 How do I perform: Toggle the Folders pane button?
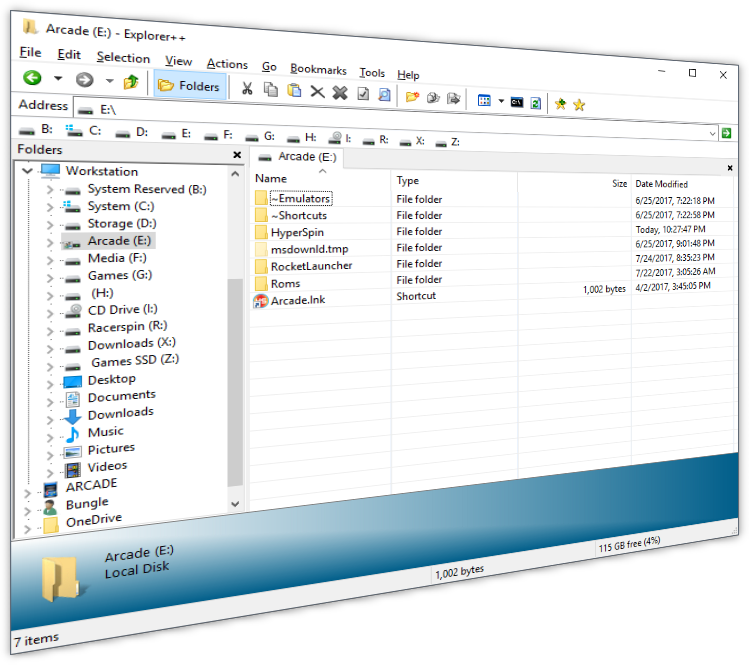190,86
